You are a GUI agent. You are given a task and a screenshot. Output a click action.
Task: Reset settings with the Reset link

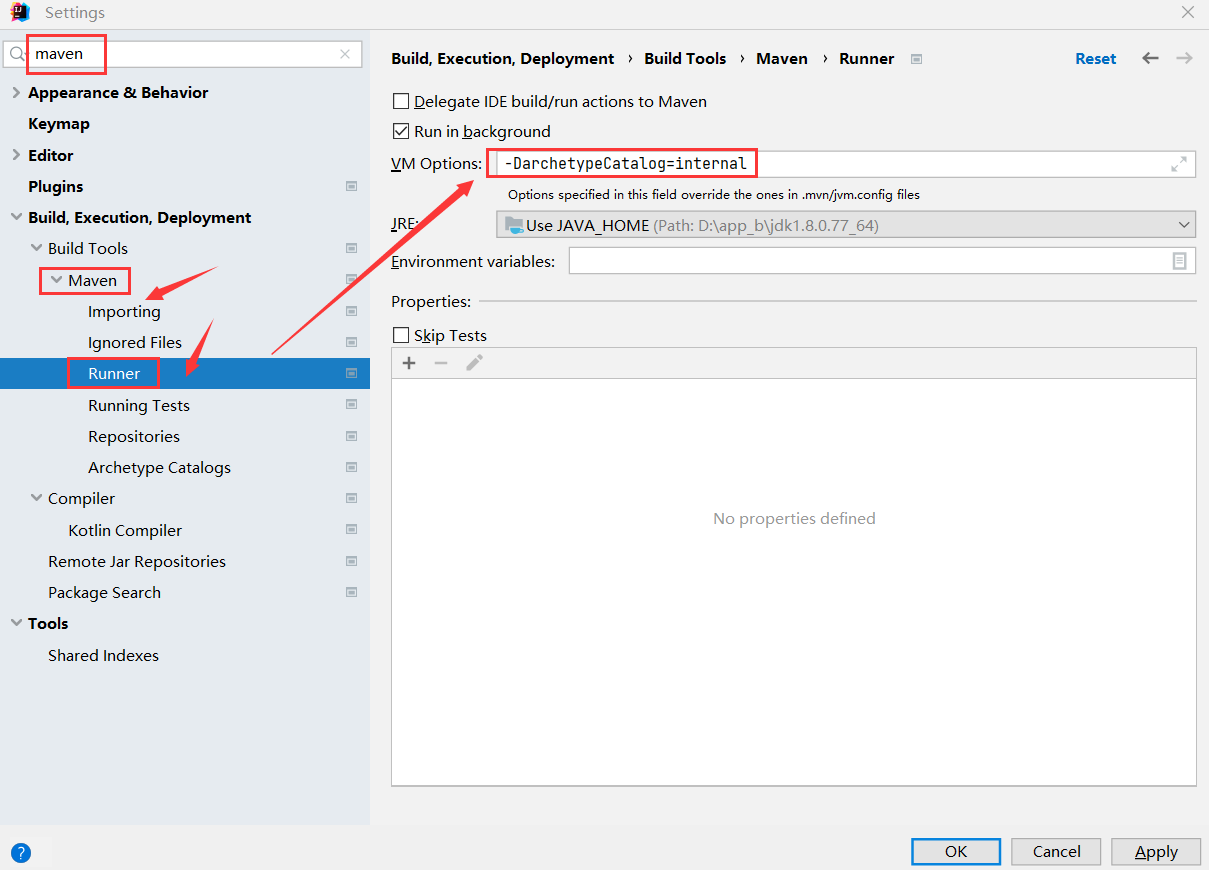(1095, 58)
